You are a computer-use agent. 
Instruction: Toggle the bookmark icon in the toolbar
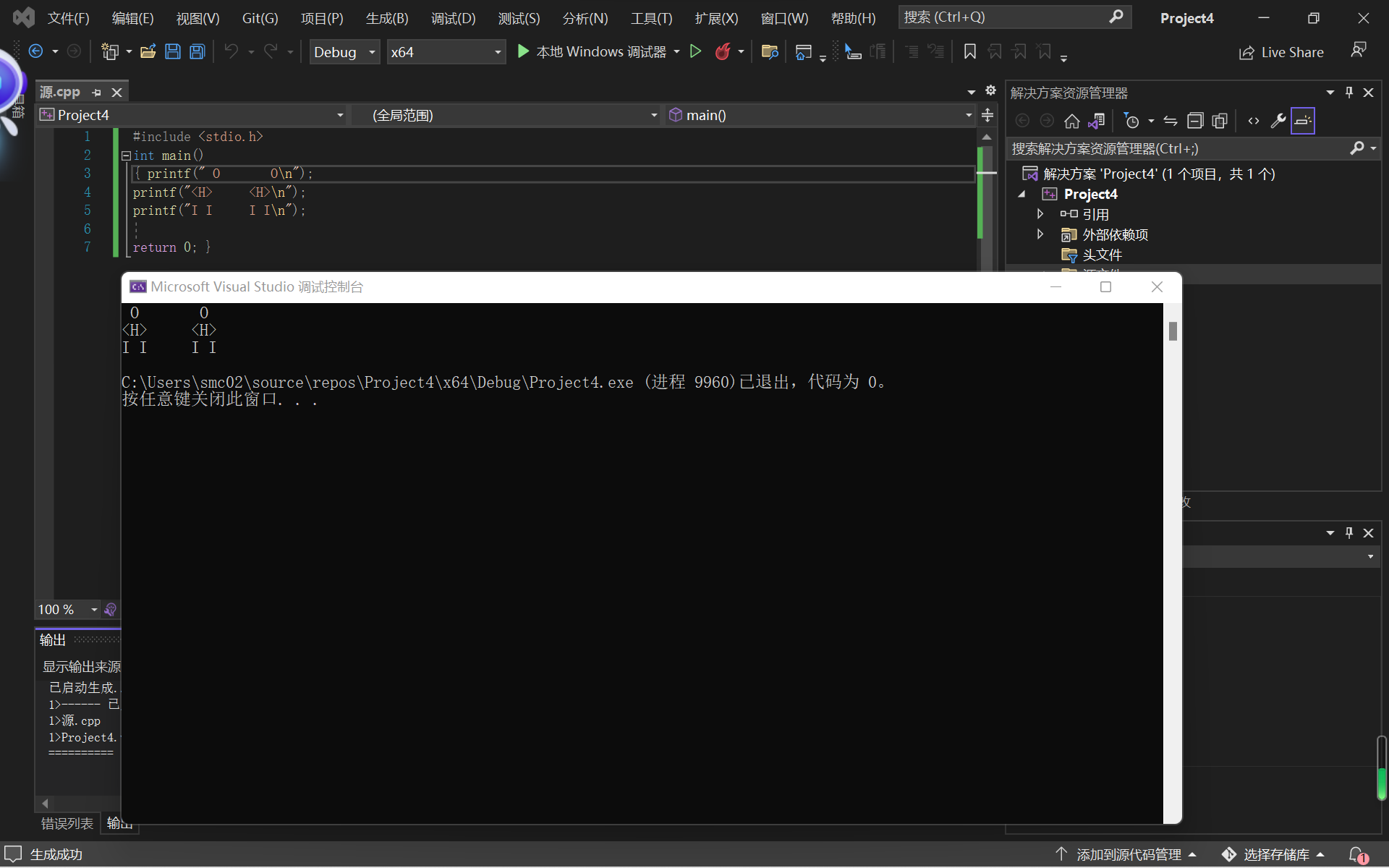pos(970,51)
